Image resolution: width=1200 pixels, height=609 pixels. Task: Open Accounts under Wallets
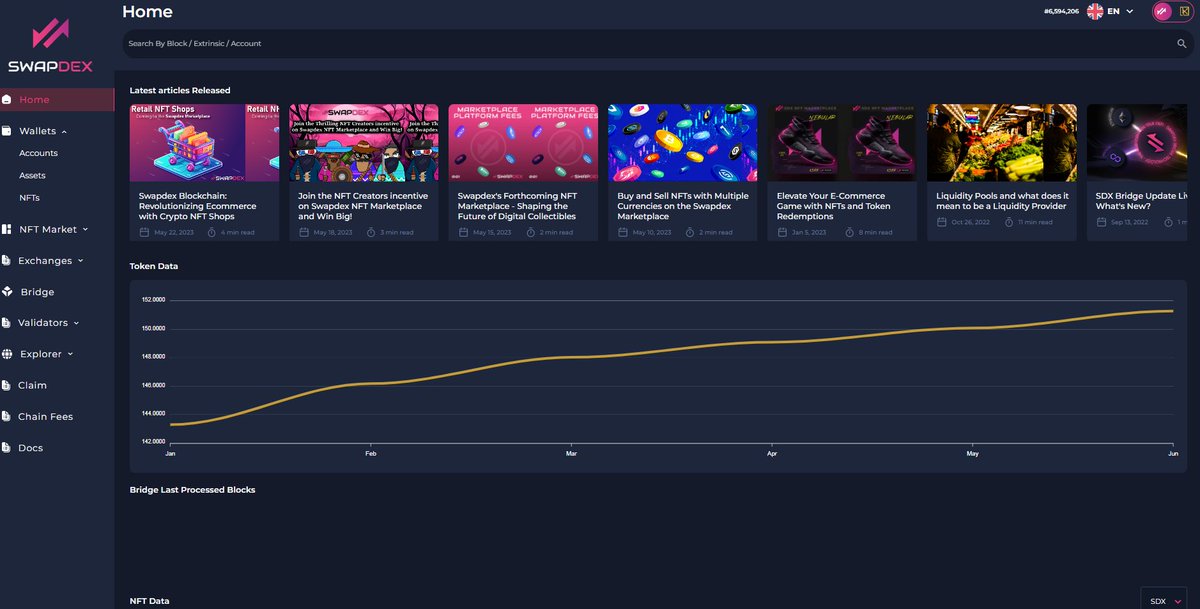tap(38, 153)
